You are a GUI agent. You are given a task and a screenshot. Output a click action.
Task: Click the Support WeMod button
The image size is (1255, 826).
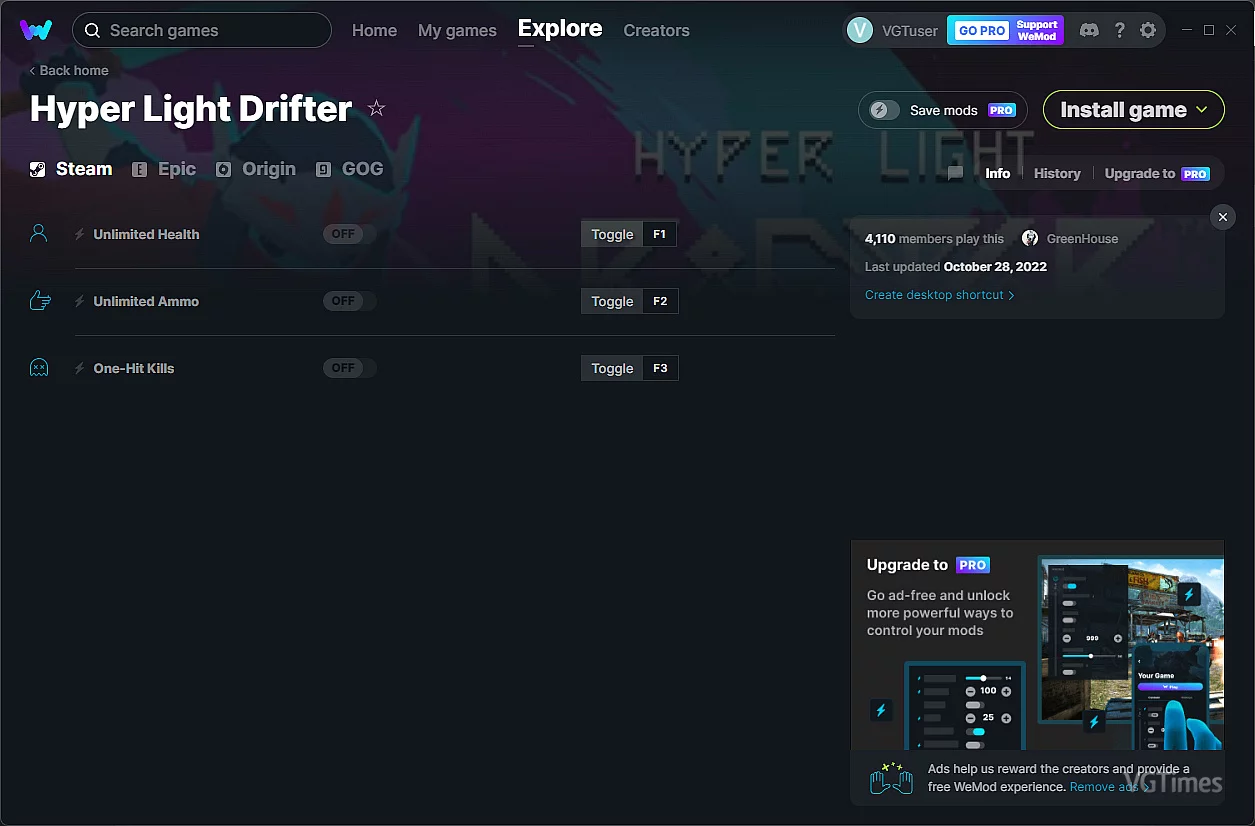[1037, 30]
